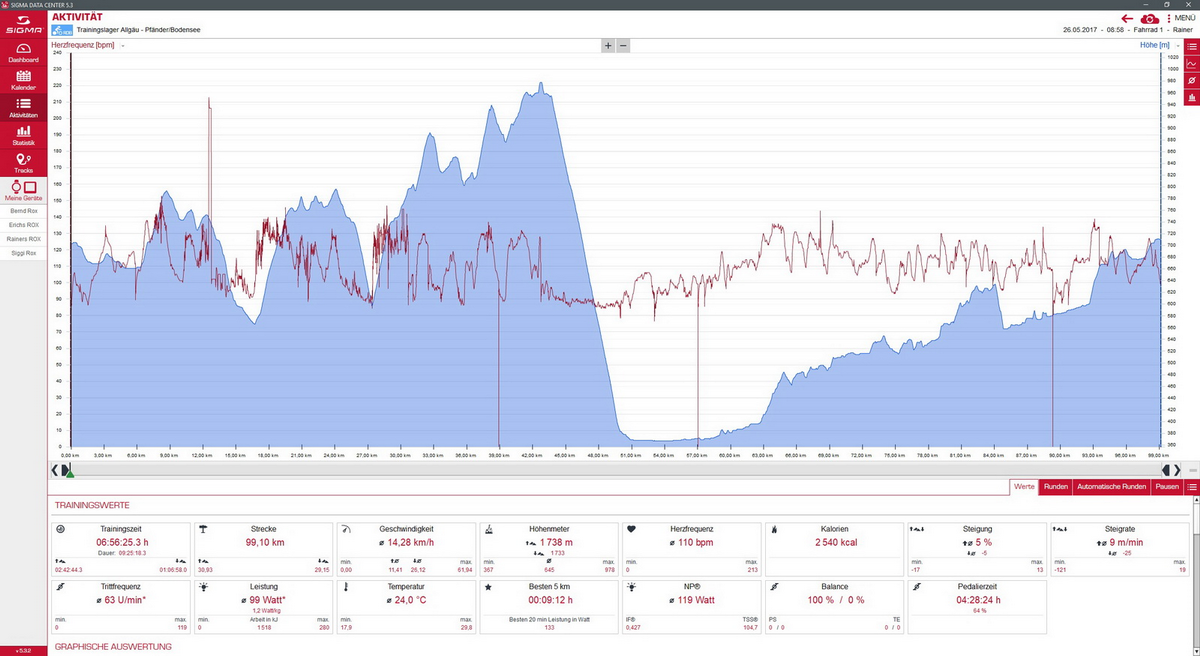The height and width of the screenshot is (656, 1200).
Task: Zoom out chart with minus button
Action: click(x=623, y=45)
